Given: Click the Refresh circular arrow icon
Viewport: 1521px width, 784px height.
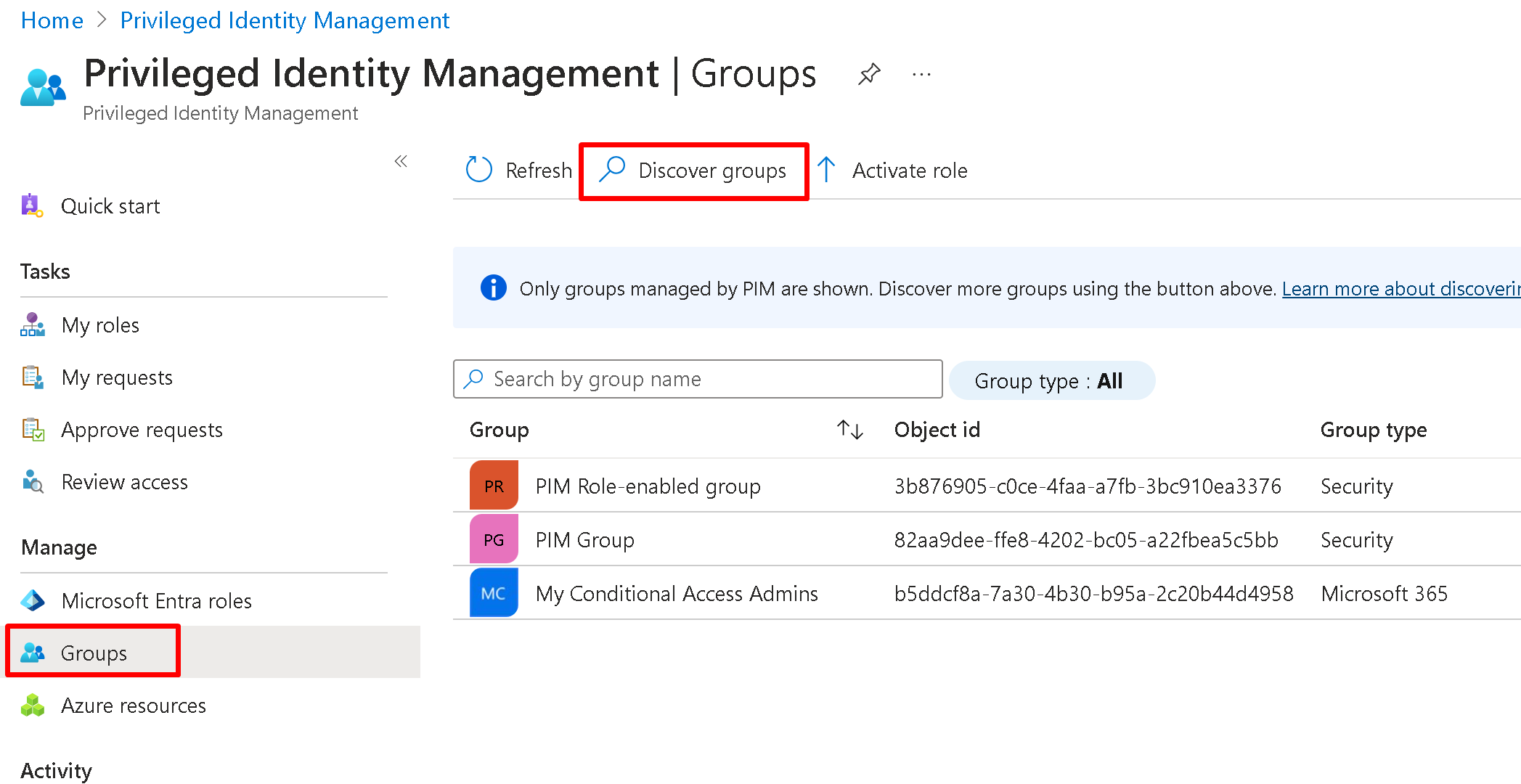Looking at the screenshot, I should [x=478, y=170].
